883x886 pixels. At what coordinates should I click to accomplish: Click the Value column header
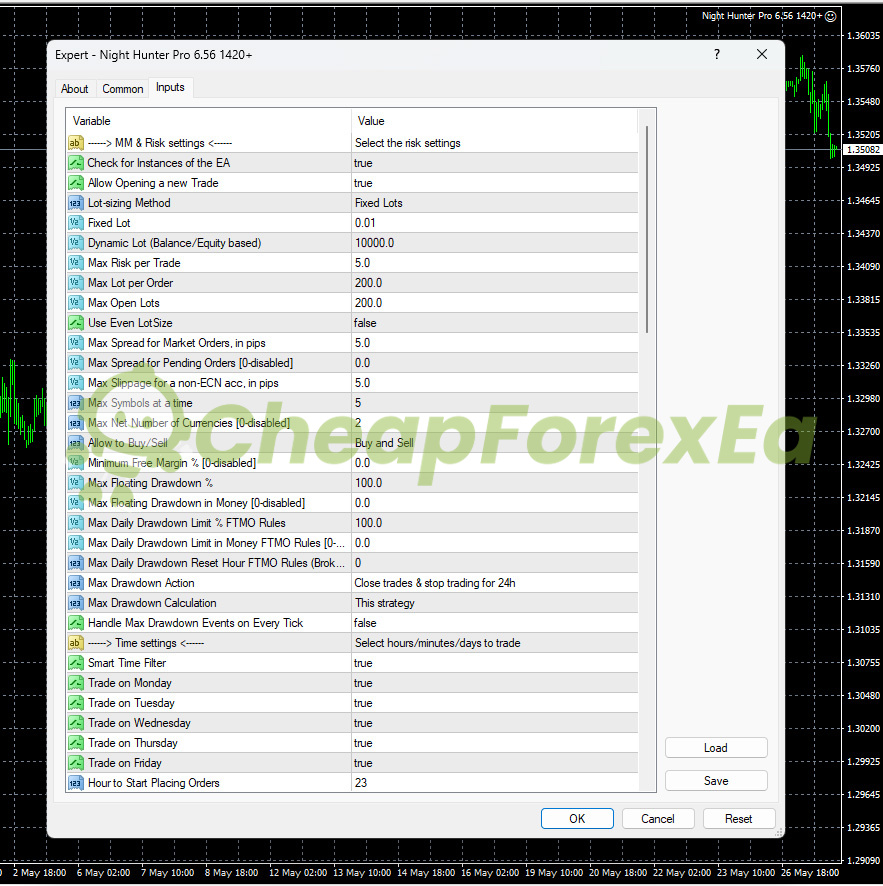494,121
